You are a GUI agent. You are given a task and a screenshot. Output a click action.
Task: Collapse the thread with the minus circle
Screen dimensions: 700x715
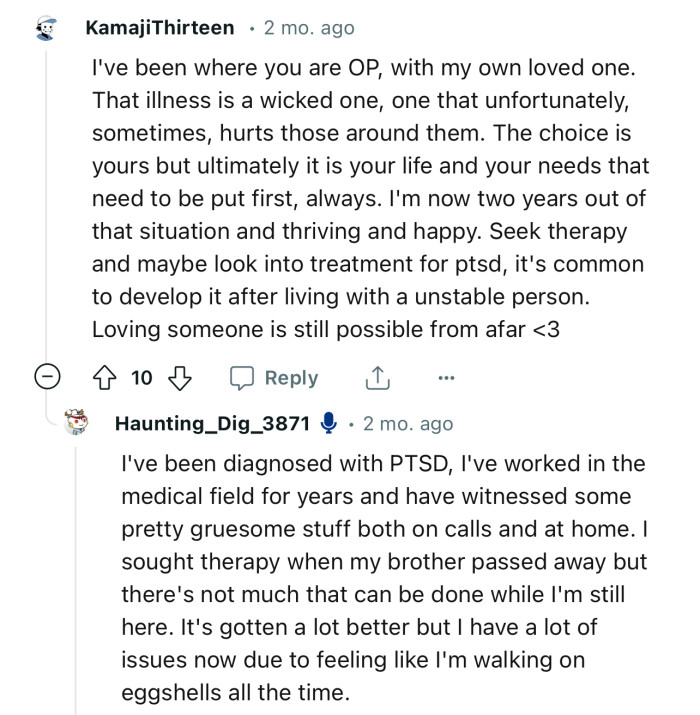[46, 378]
